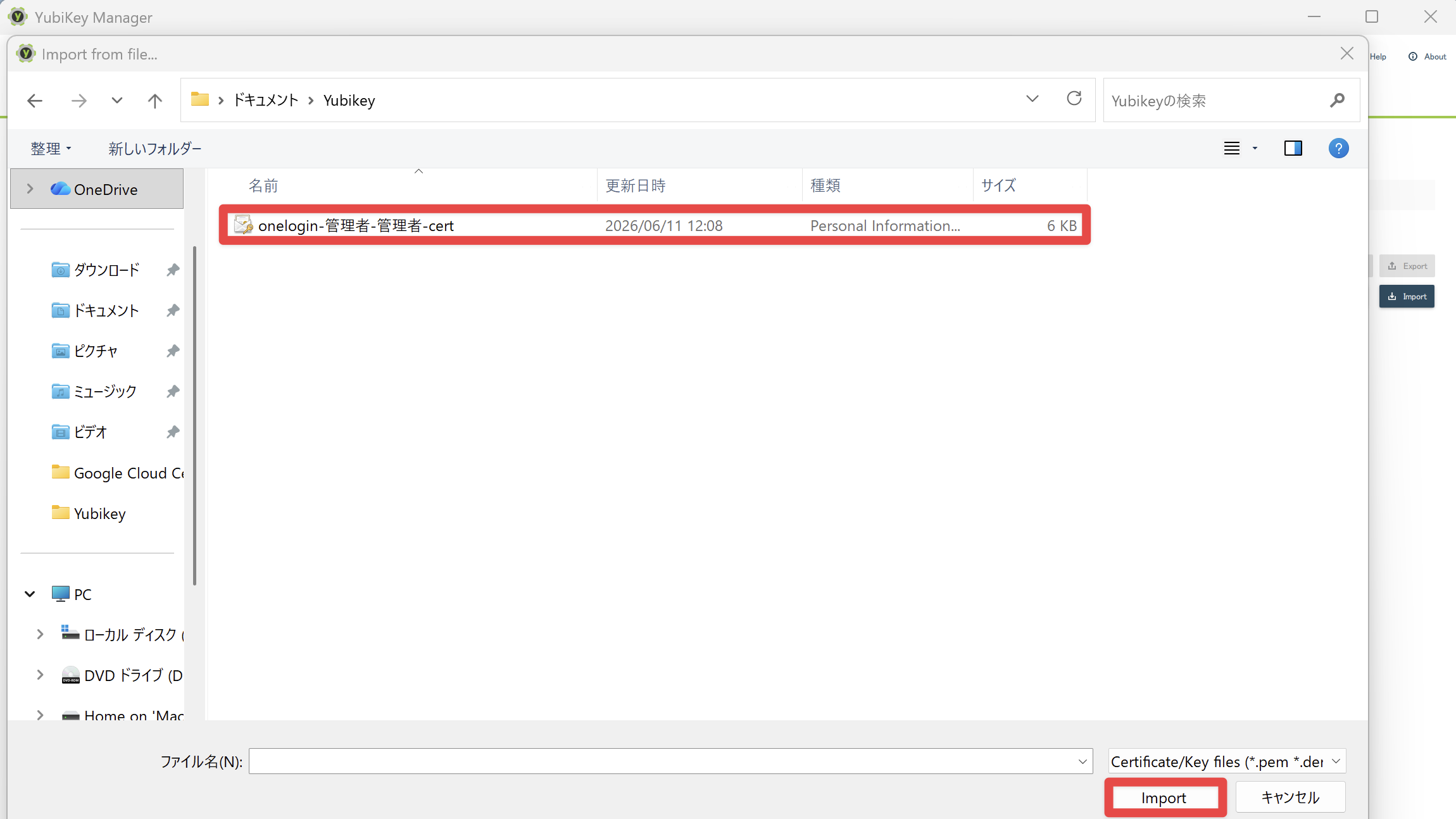Cancel with the キャンセル button
Image resolution: width=1456 pixels, height=819 pixels.
click(x=1290, y=797)
